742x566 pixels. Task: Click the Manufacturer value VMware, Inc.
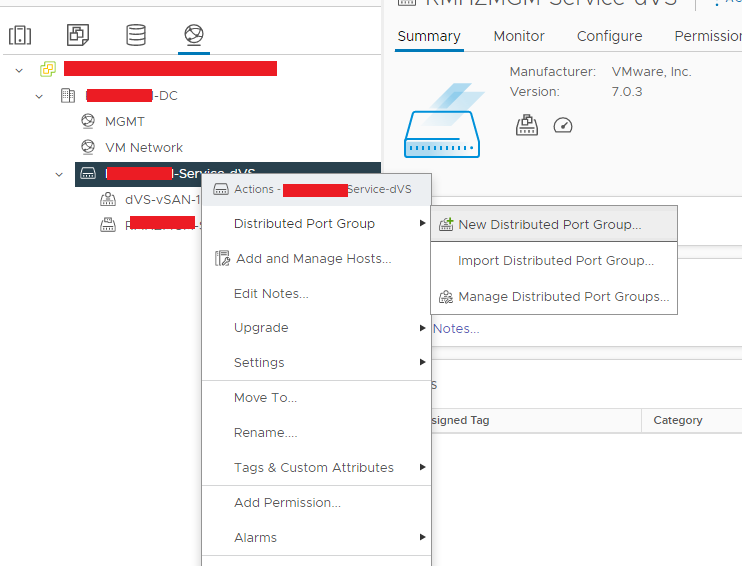pyautogui.click(x=652, y=72)
